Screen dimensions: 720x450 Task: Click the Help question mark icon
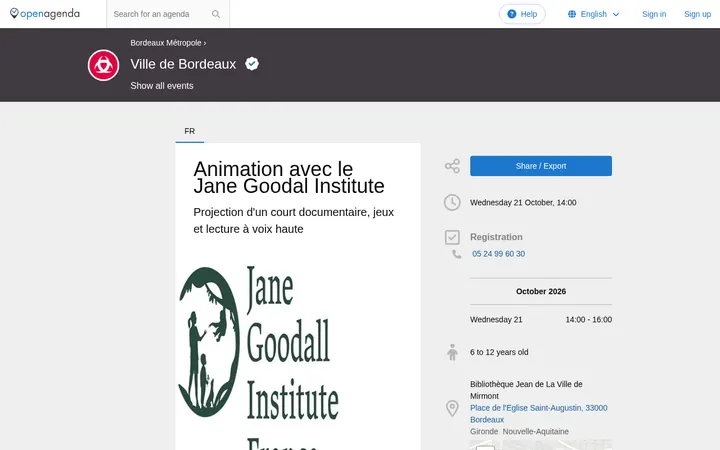512,14
